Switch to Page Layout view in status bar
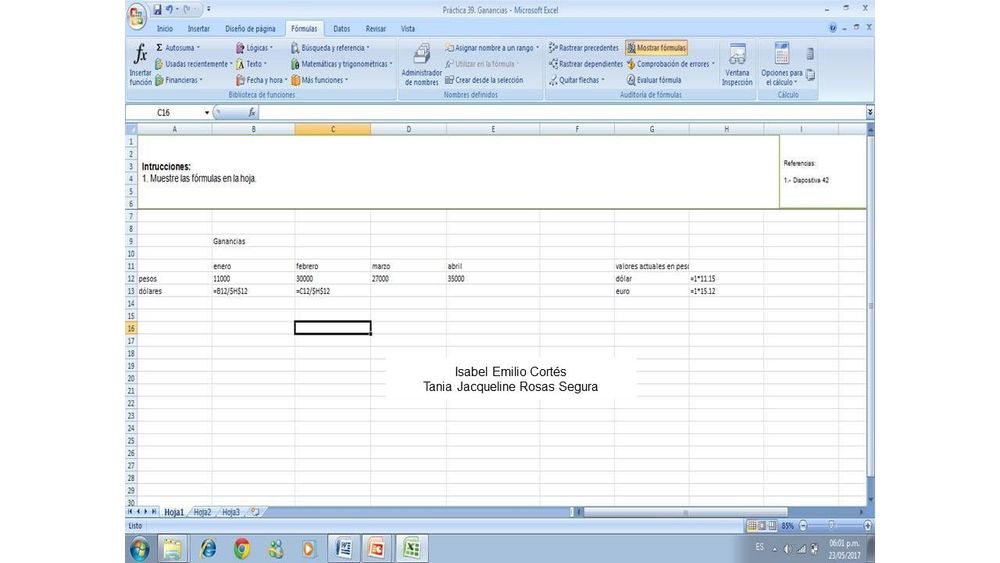The image size is (1000, 563). 764,526
